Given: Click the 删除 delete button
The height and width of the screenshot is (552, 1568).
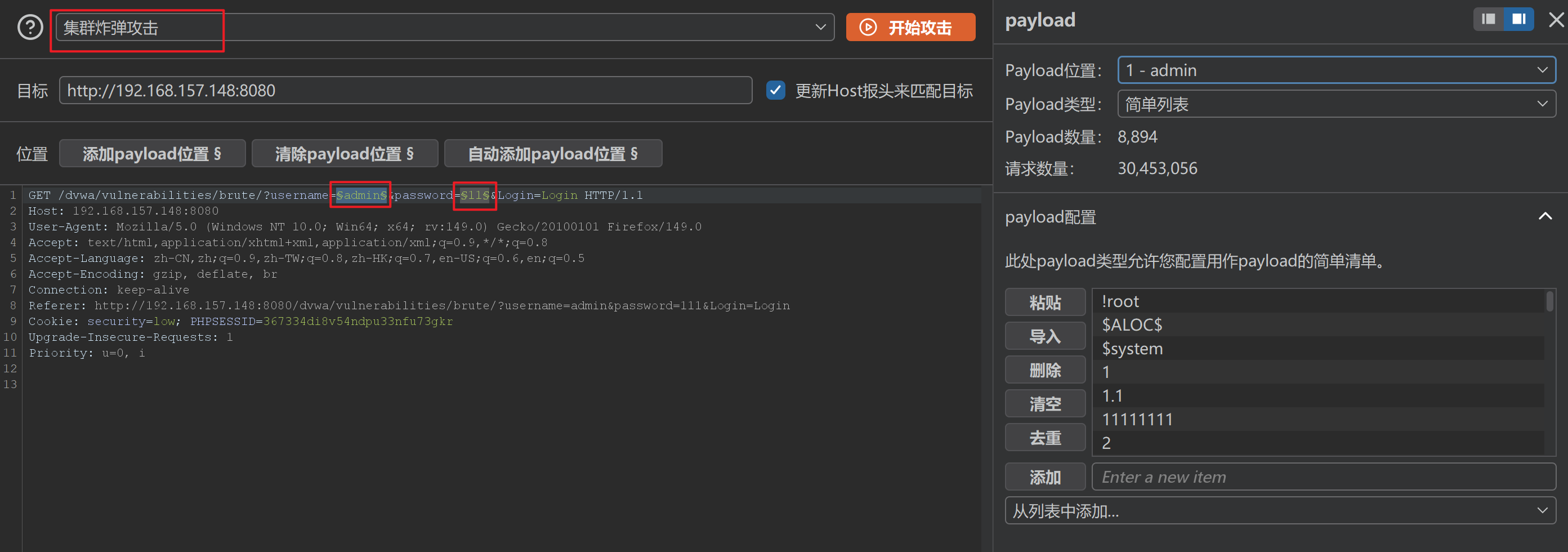Looking at the screenshot, I should pos(1044,370).
